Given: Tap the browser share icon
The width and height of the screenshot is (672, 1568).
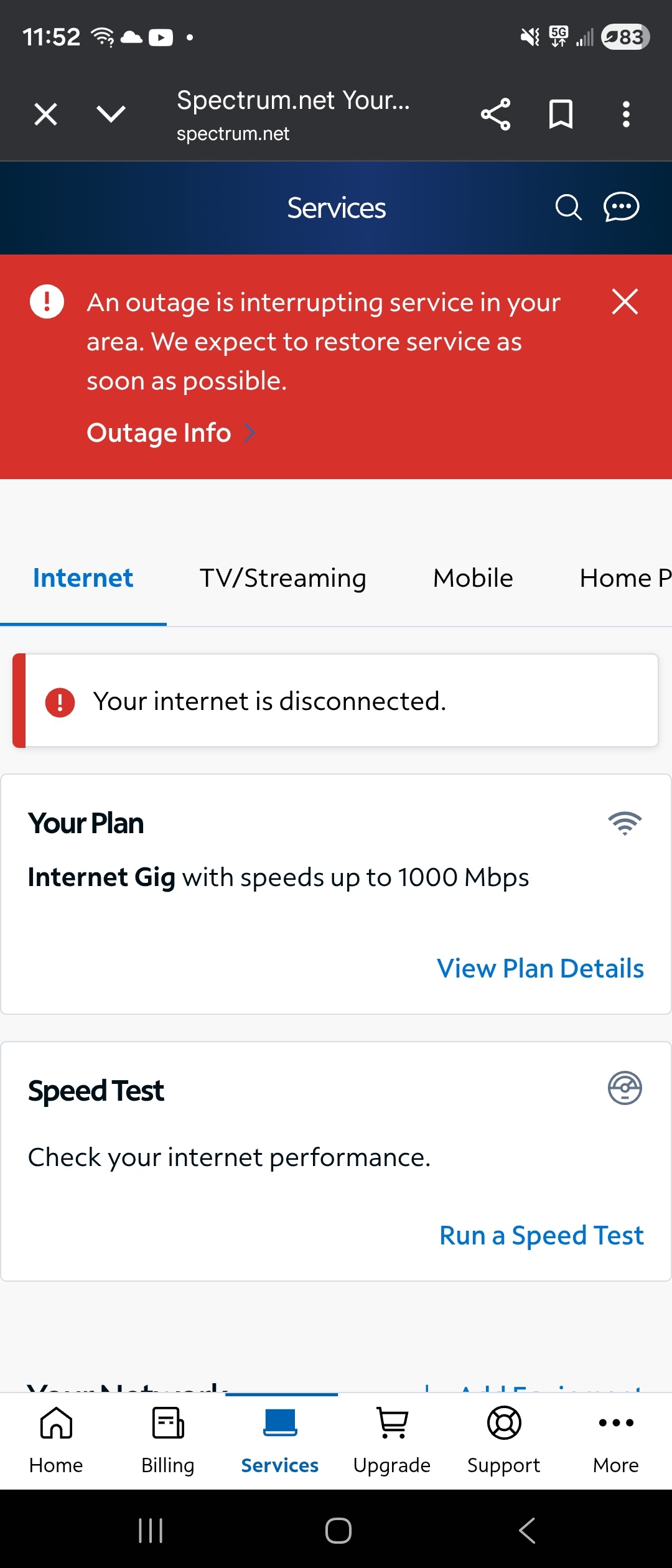Looking at the screenshot, I should [495, 114].
